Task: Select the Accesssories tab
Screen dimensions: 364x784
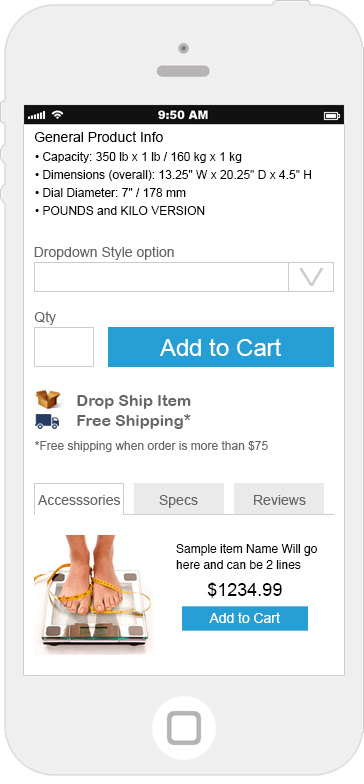Action: tap(79, 500)
